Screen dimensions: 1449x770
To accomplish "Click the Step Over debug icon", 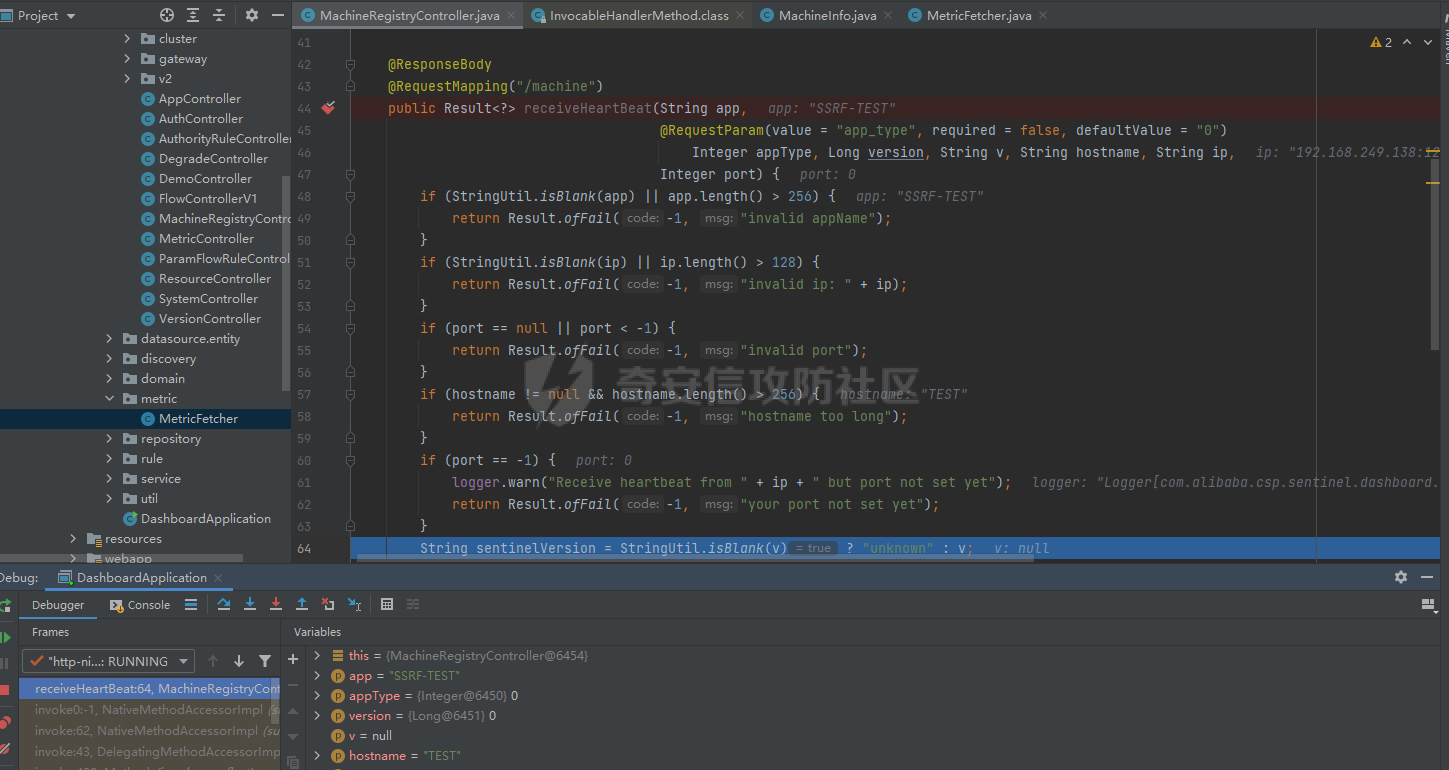I will (223, 604).
